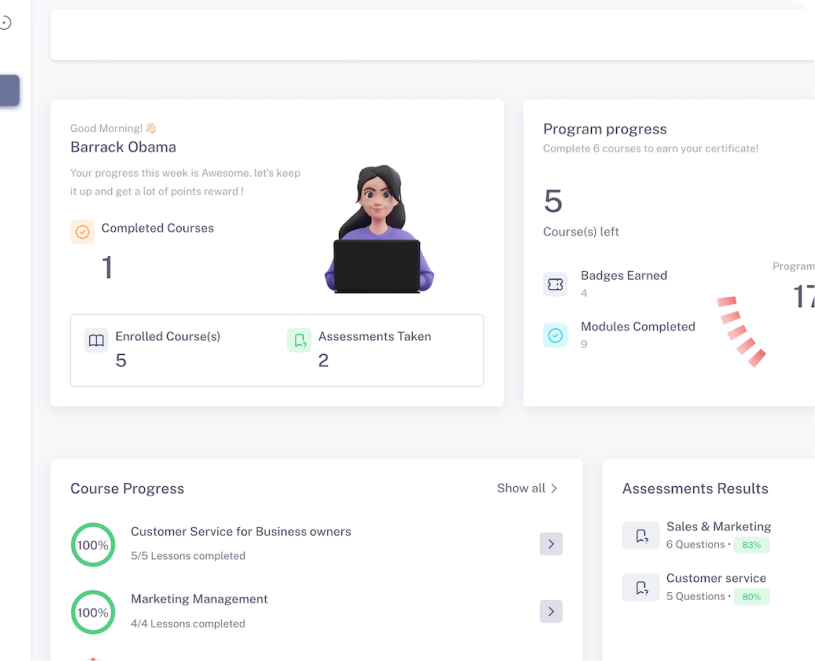Click the Enrolled Course(s) book icon
815x661 pixels.
pyautogui.click(x=96, y=340)
